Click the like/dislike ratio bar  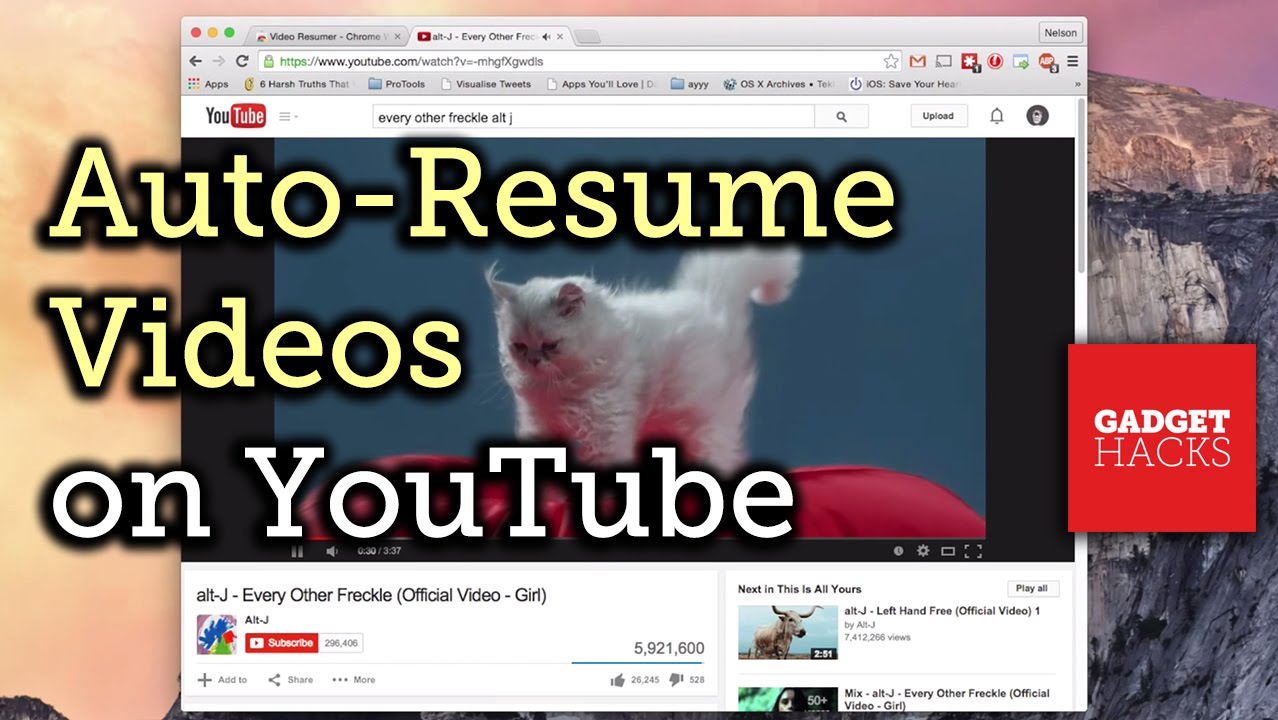[638, 662]
